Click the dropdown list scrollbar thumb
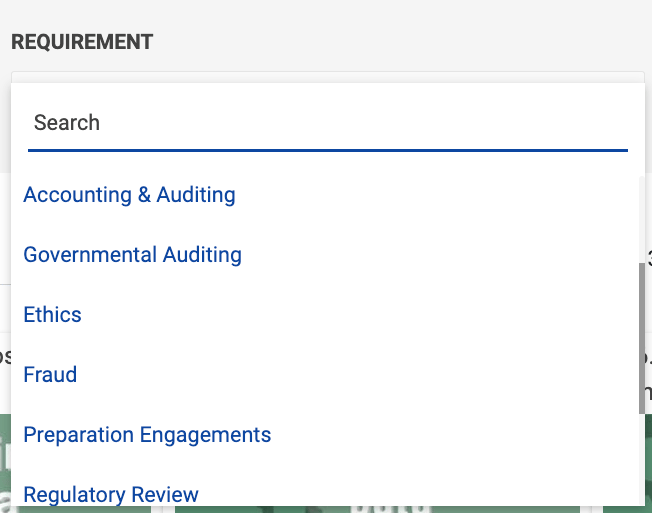652x513 pixels. point(641,337)
